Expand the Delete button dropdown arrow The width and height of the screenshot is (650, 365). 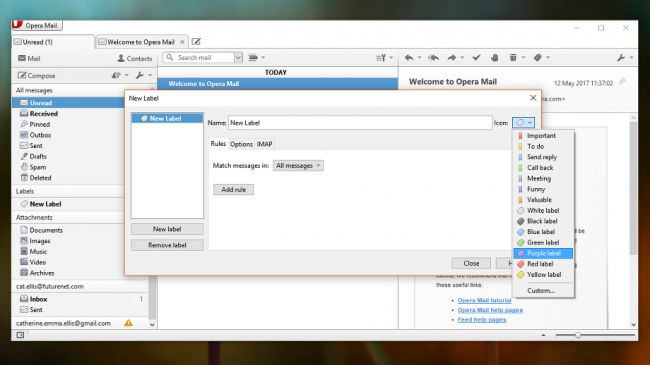point(523,58)
